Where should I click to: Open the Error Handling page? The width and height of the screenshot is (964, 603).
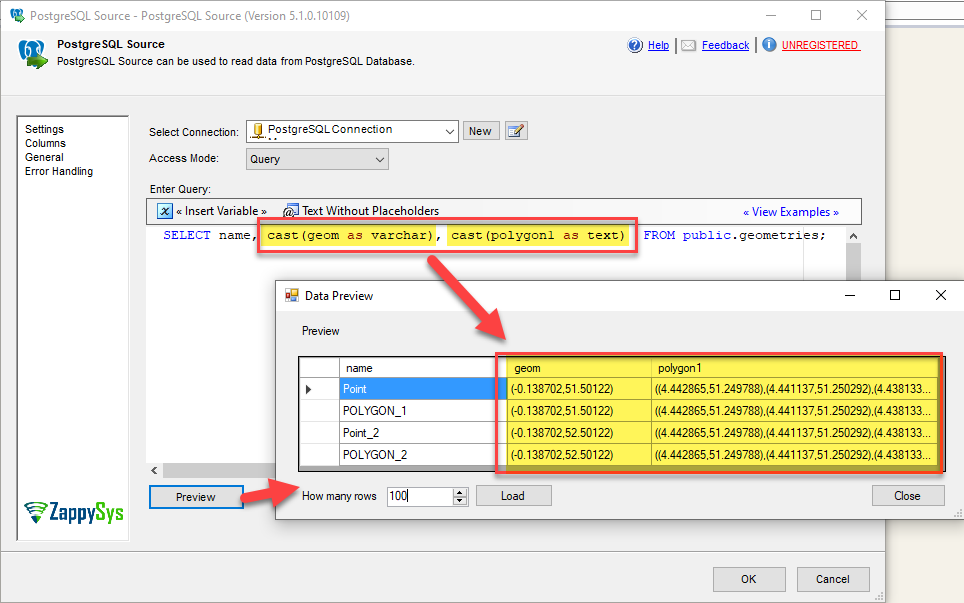[x=59, y=171]
